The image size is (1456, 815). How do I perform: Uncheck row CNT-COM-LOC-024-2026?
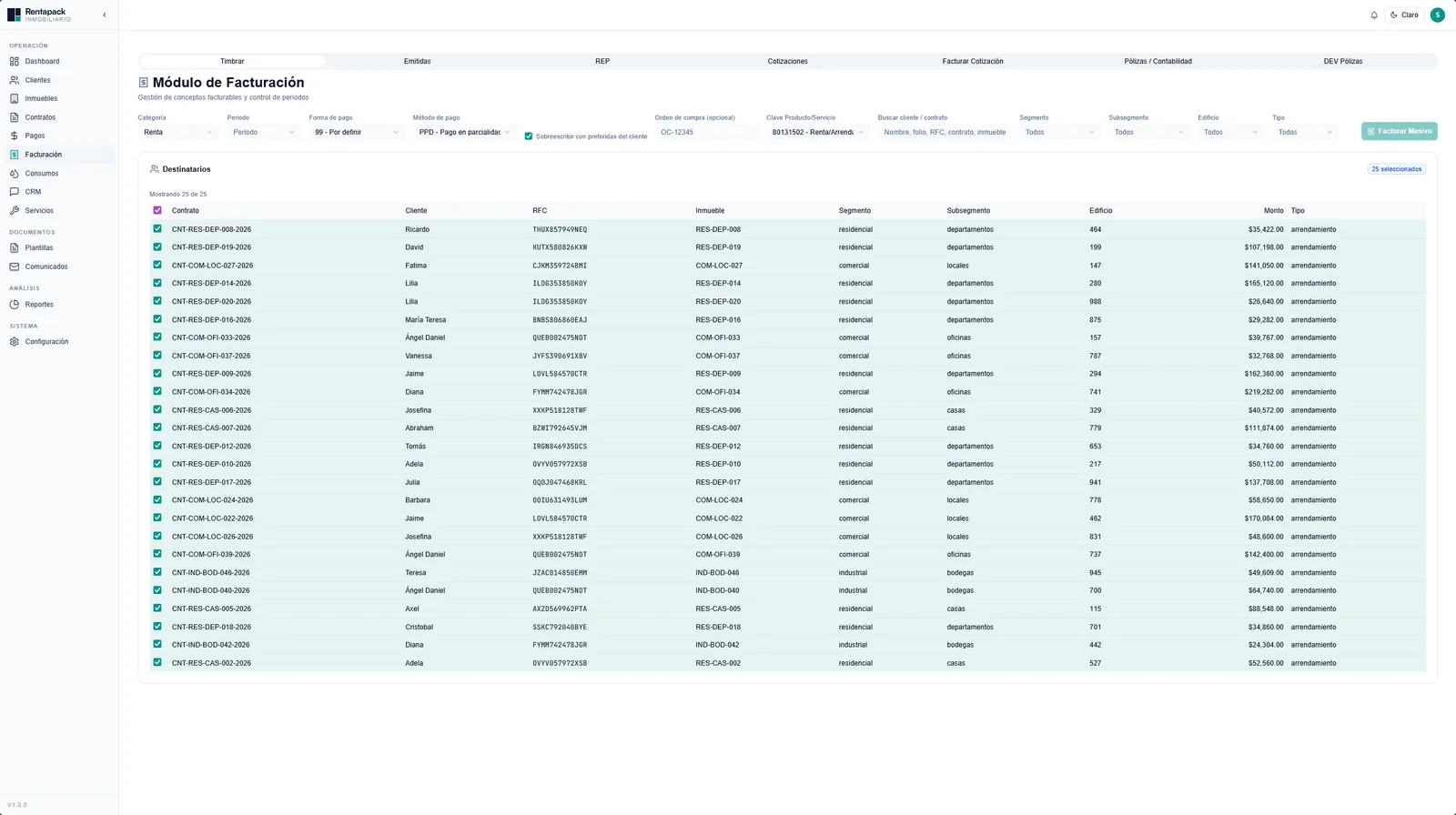[157, 499]
